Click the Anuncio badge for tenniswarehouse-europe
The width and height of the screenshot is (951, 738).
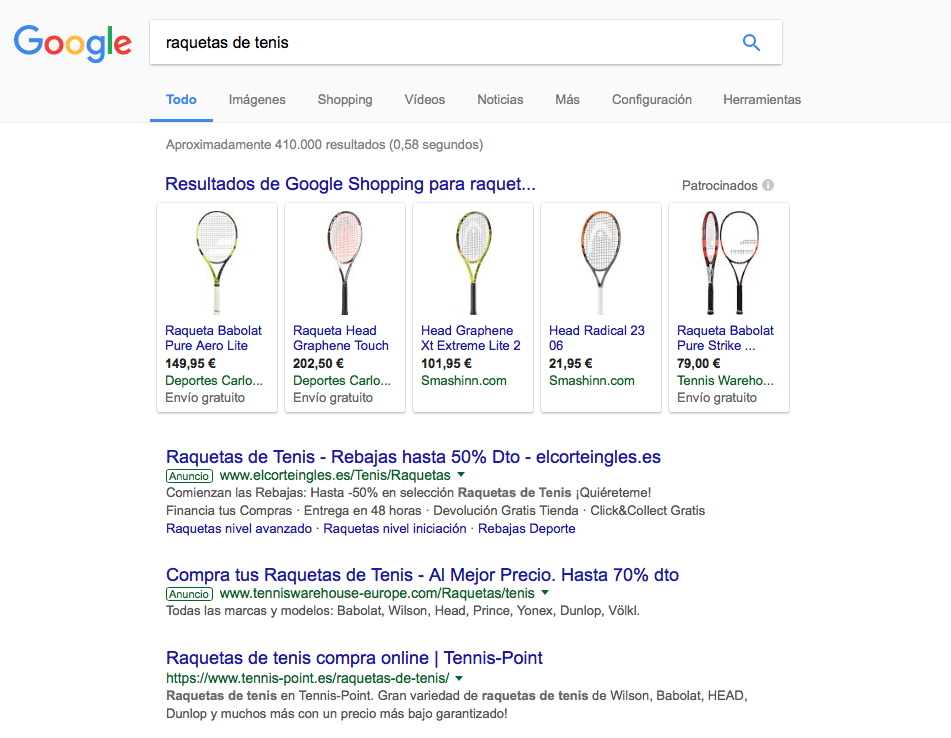[189, 594]
